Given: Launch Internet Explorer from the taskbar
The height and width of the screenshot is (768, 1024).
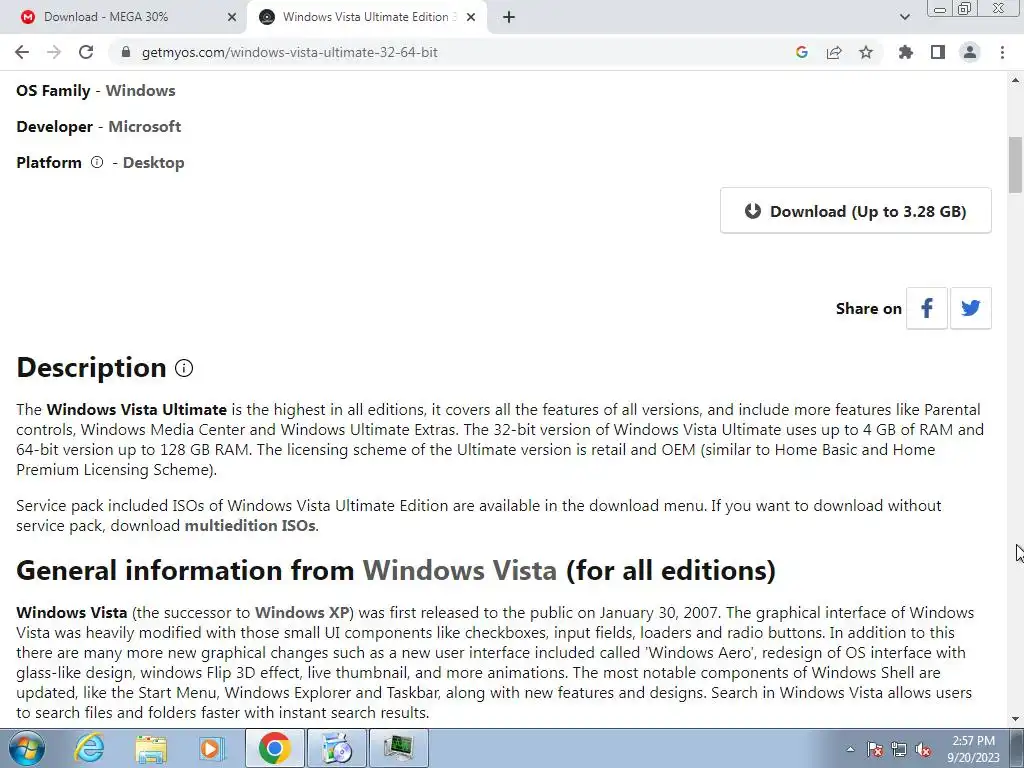Looking at the screenshot, I should pyautogui.click(x=89, y=748).
